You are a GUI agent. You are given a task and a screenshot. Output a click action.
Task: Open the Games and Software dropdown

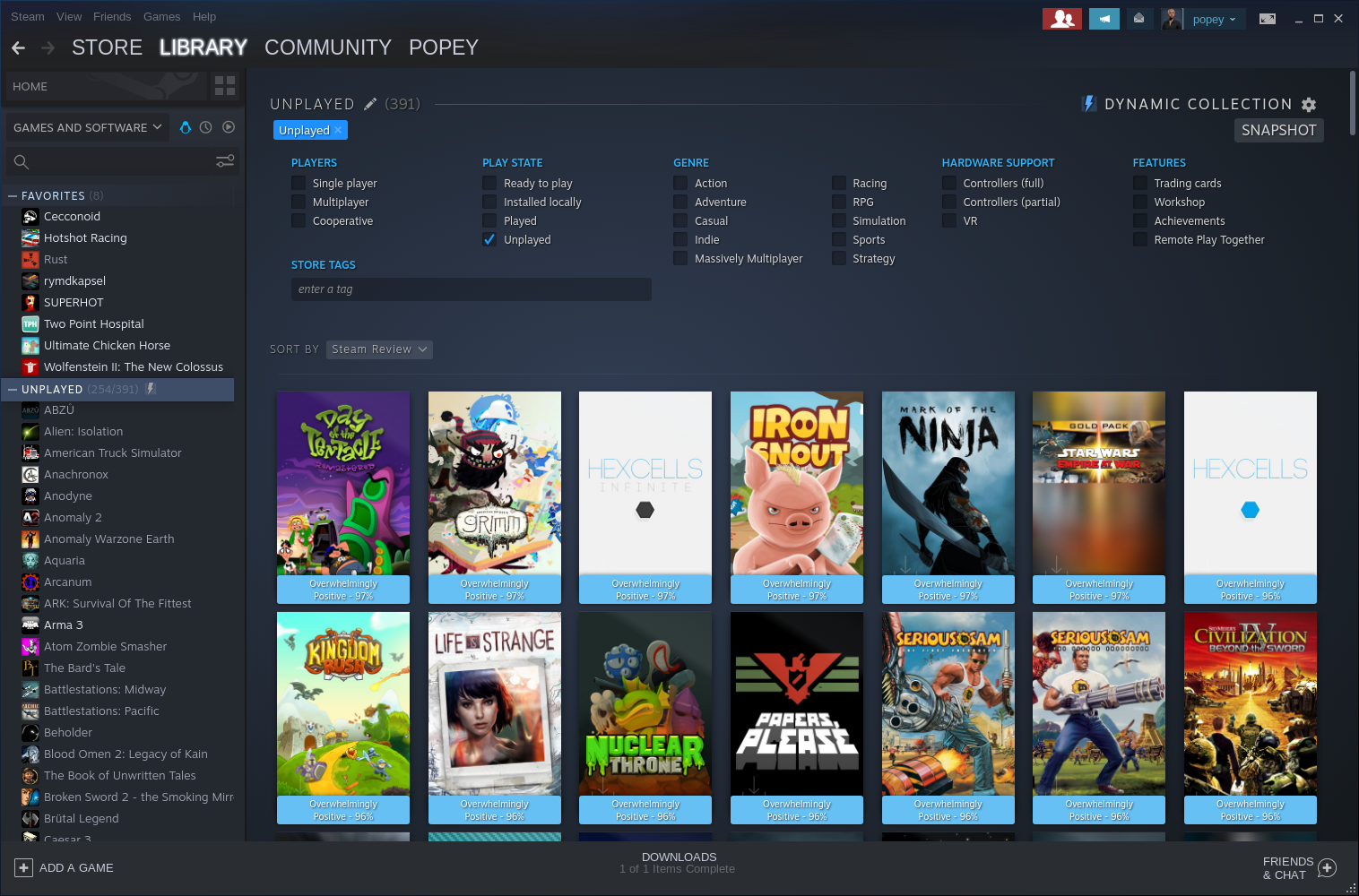click(88, 127)
